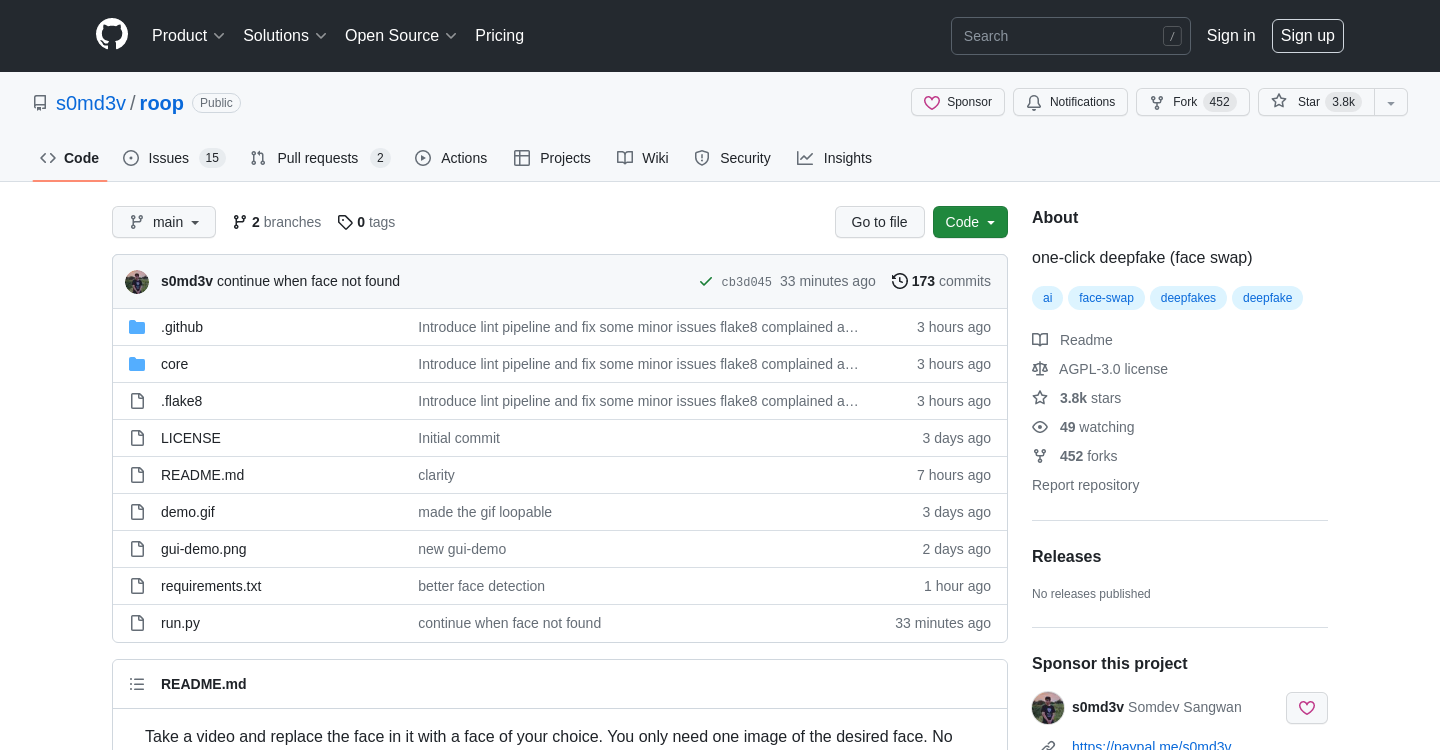
Task: Open the 173 commits history link
Action: tap(941, 281)
